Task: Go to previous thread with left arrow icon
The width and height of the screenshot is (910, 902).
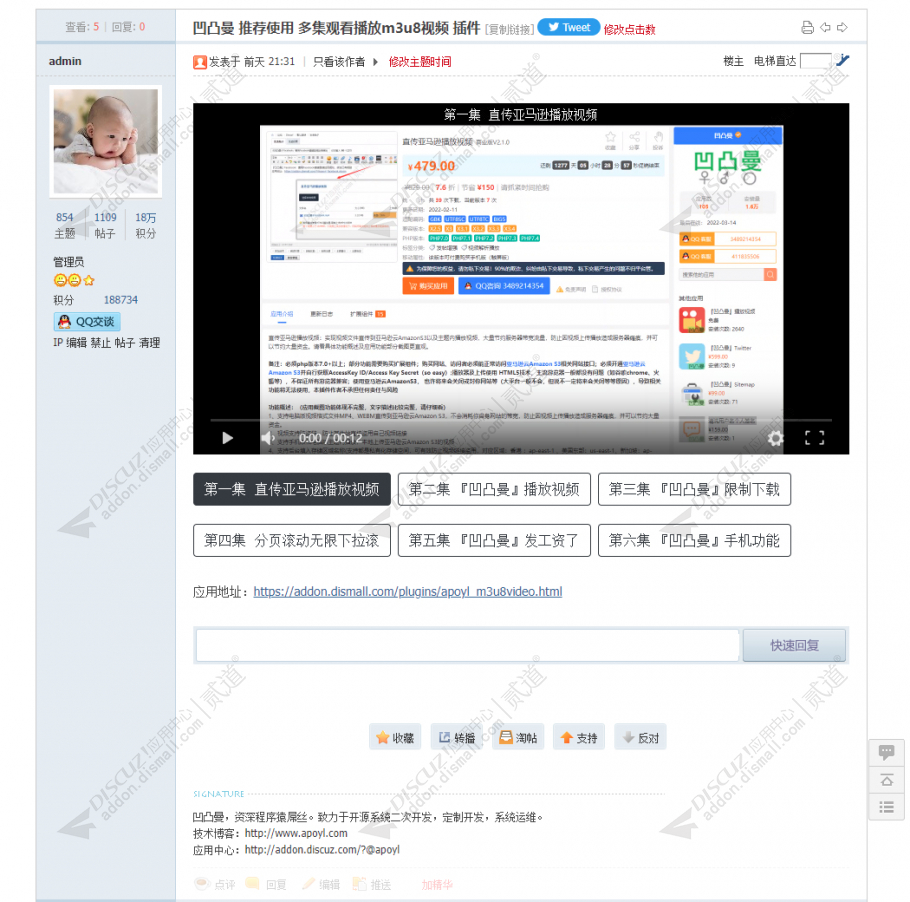Action: click(825, 27)
